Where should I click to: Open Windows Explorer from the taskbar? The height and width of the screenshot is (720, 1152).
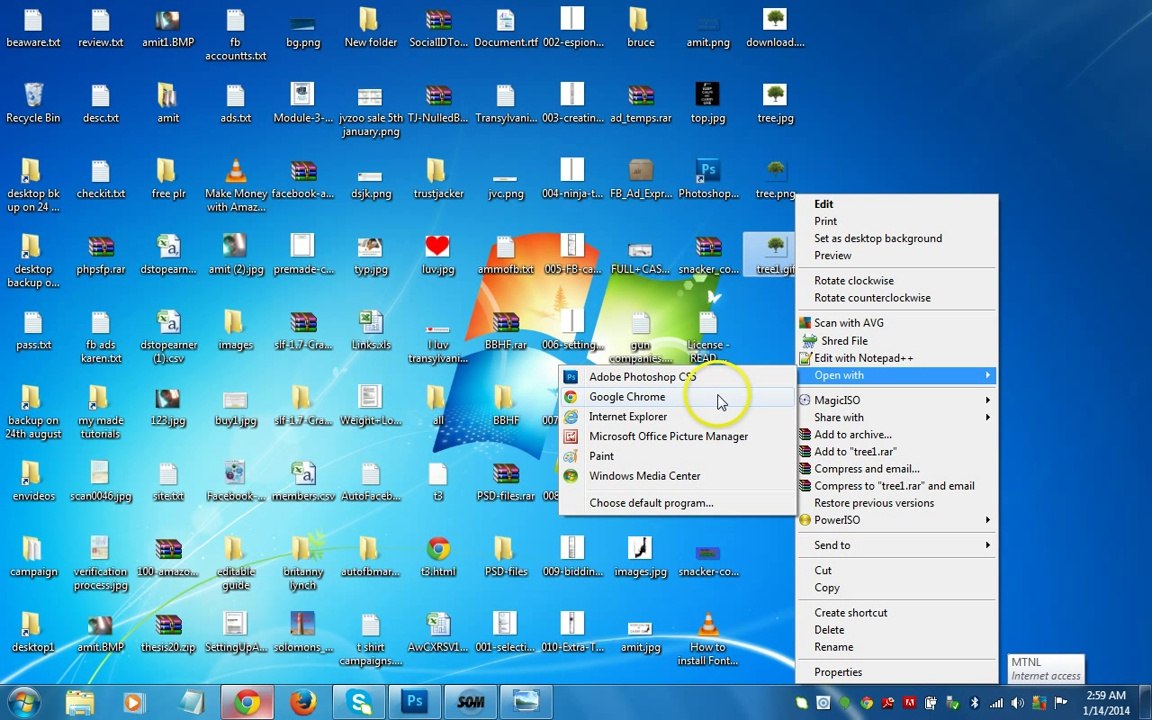[80, 702]
